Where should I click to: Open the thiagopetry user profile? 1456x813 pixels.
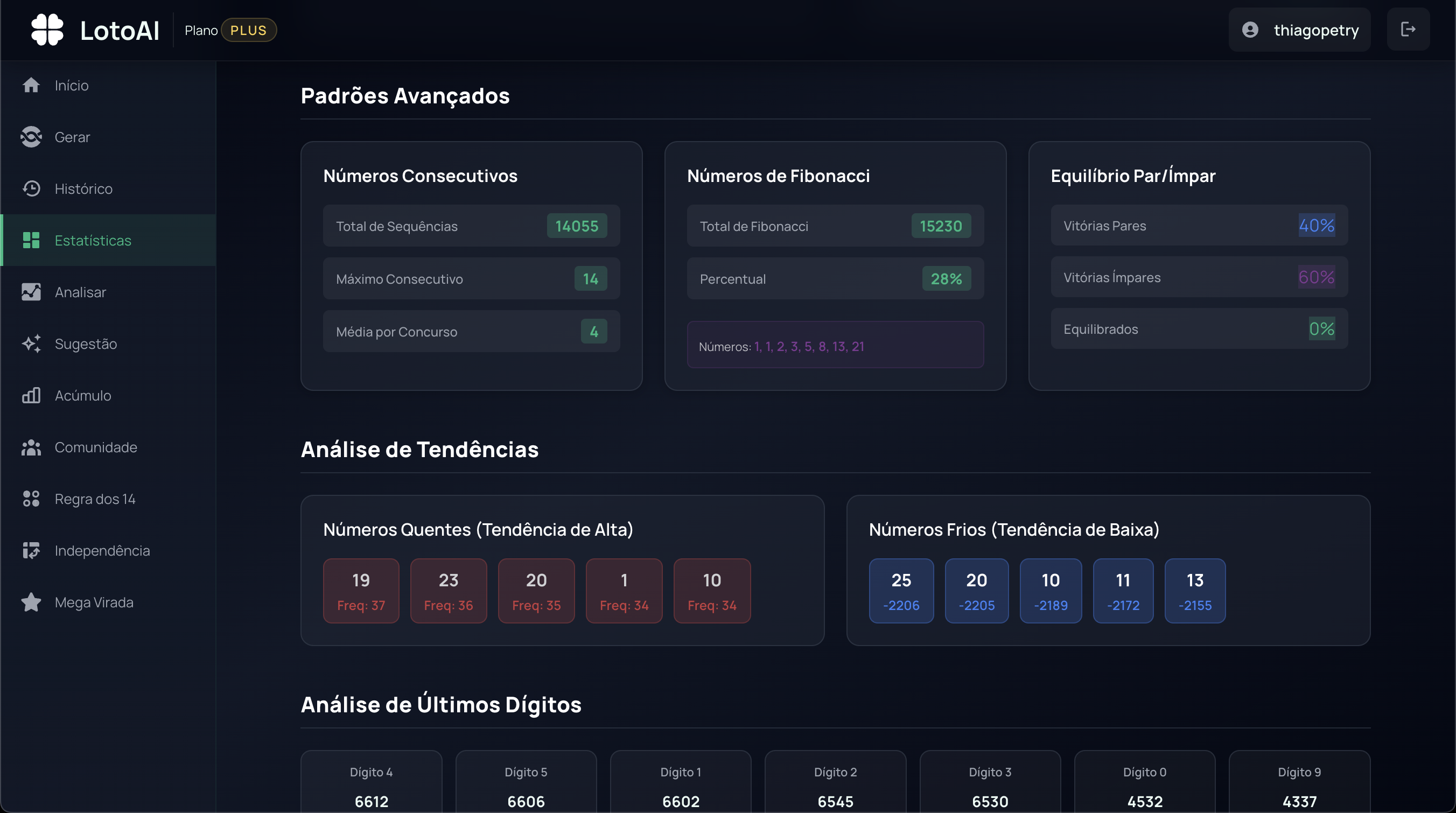1299,30
